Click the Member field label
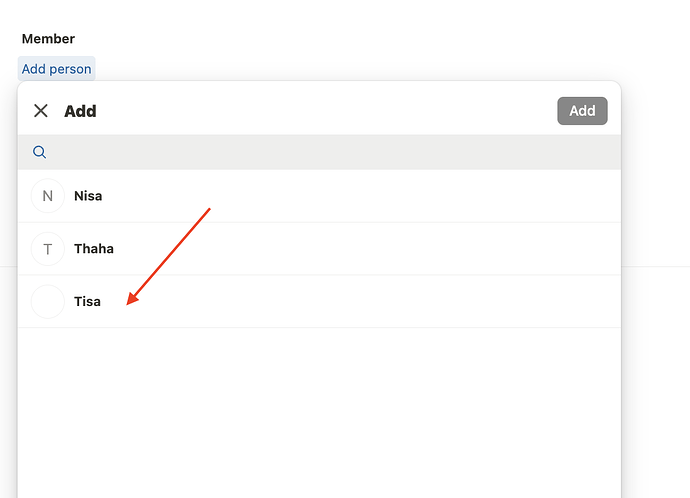Image resolution: width=690 pixels, height=498 pixels. pos(48,39)
